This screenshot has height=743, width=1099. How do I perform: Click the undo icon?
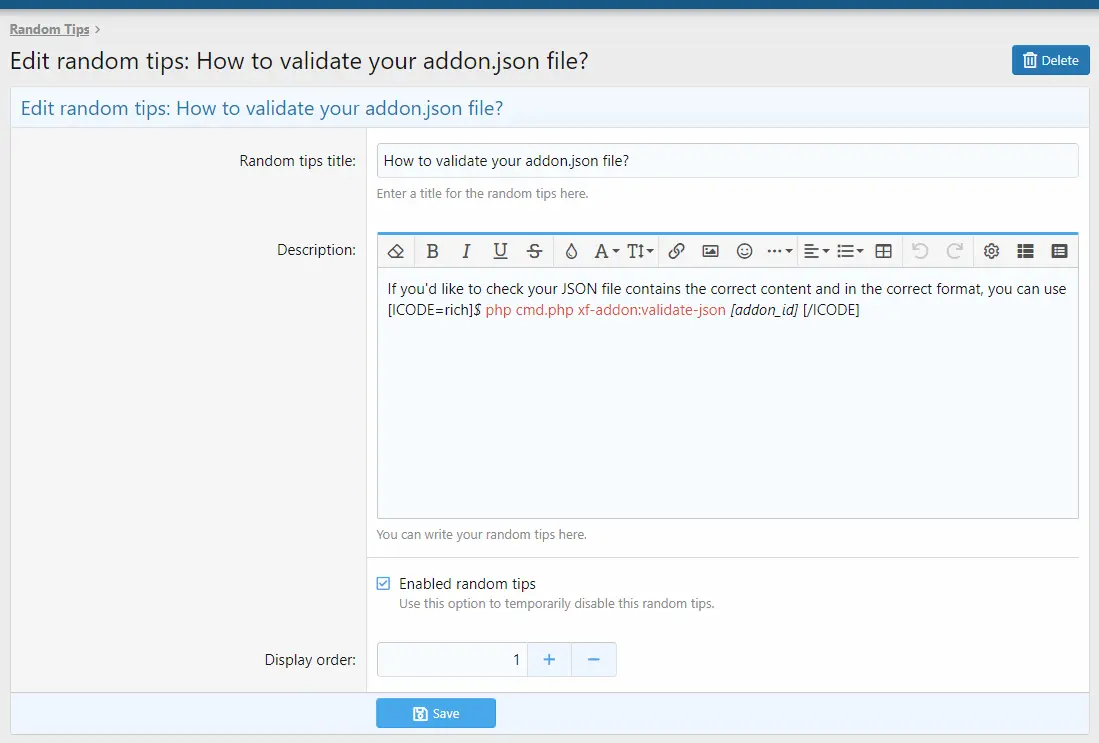(x=920, y=251)
